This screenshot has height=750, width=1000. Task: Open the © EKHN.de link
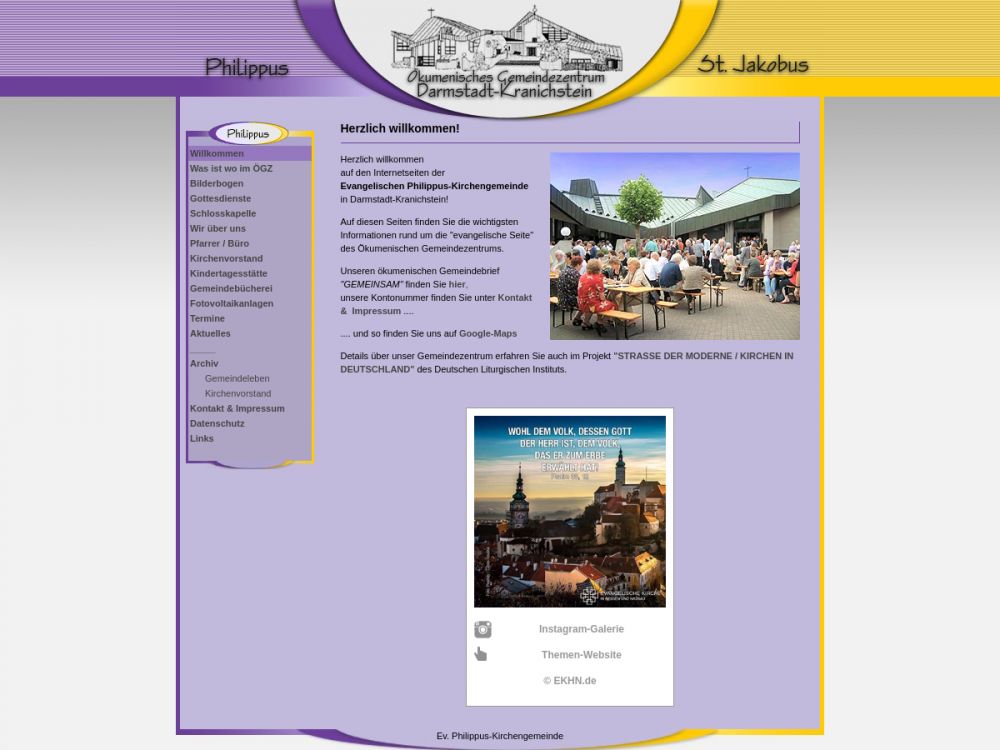point(570,681)
